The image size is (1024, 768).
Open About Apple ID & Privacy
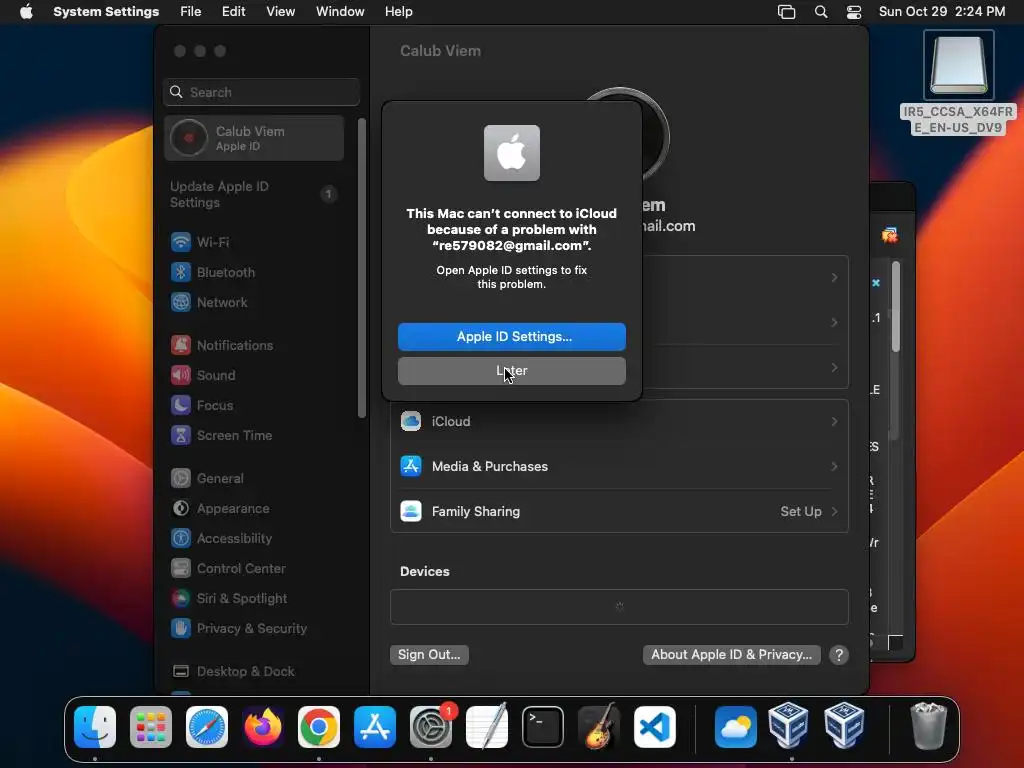731,654
